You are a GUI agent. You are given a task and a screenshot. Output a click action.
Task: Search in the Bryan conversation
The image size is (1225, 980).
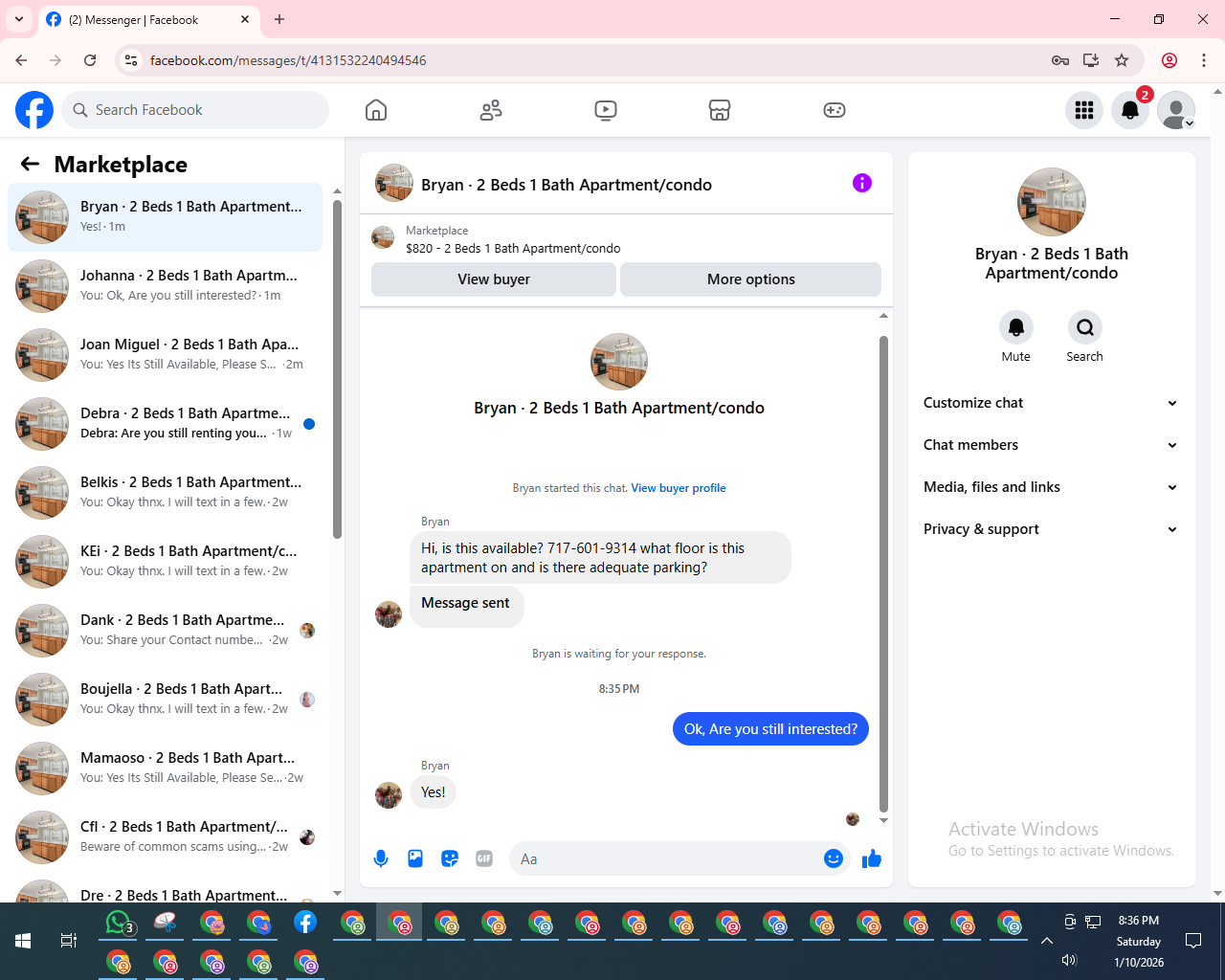point(1085,327)
